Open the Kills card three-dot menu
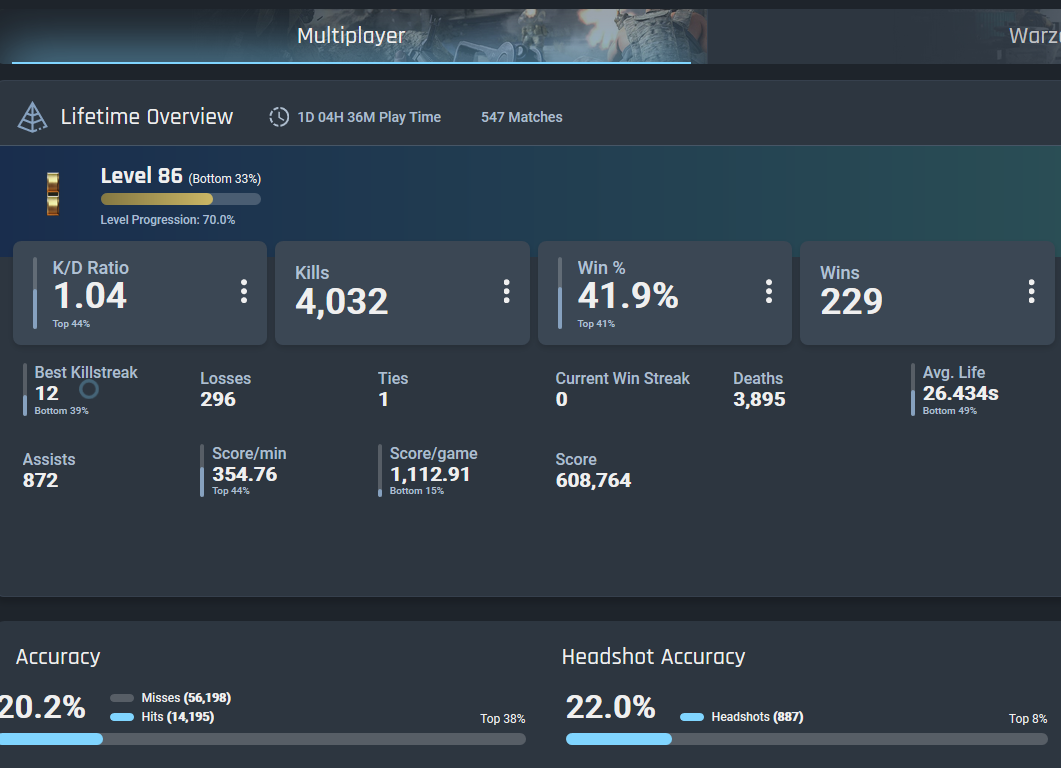The height and width of the screenshot is (768, 1061). coord(506,292)
